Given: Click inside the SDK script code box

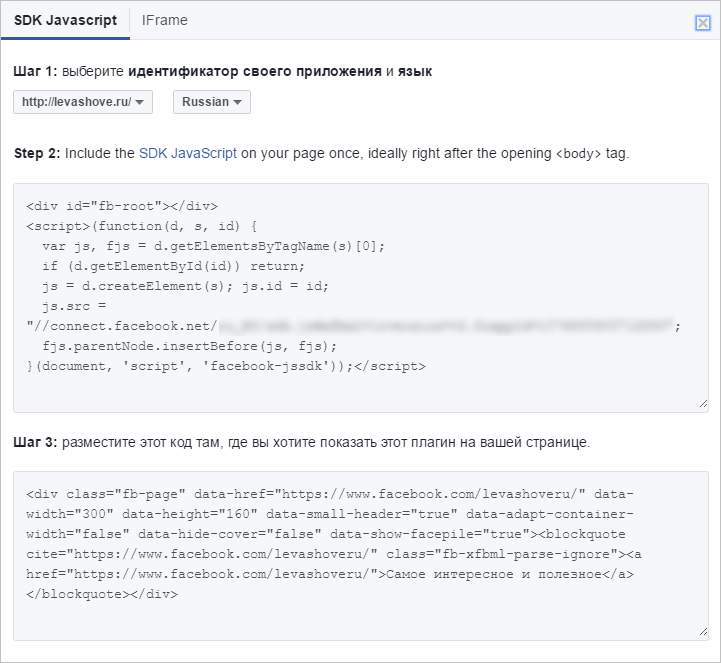Looking at the screenshot, I should [x=360, y=297].
